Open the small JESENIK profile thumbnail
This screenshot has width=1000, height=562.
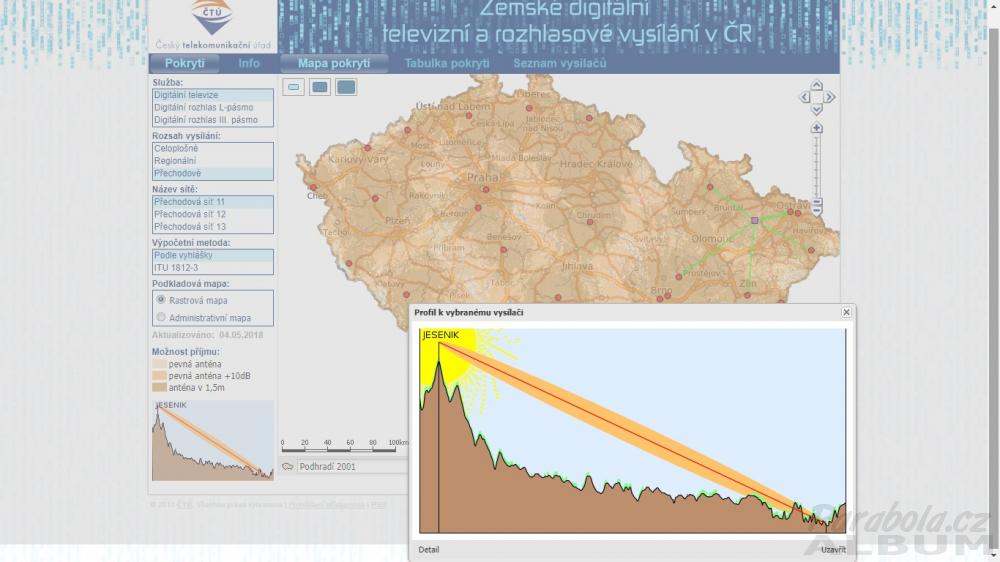(x=212, y=440)
